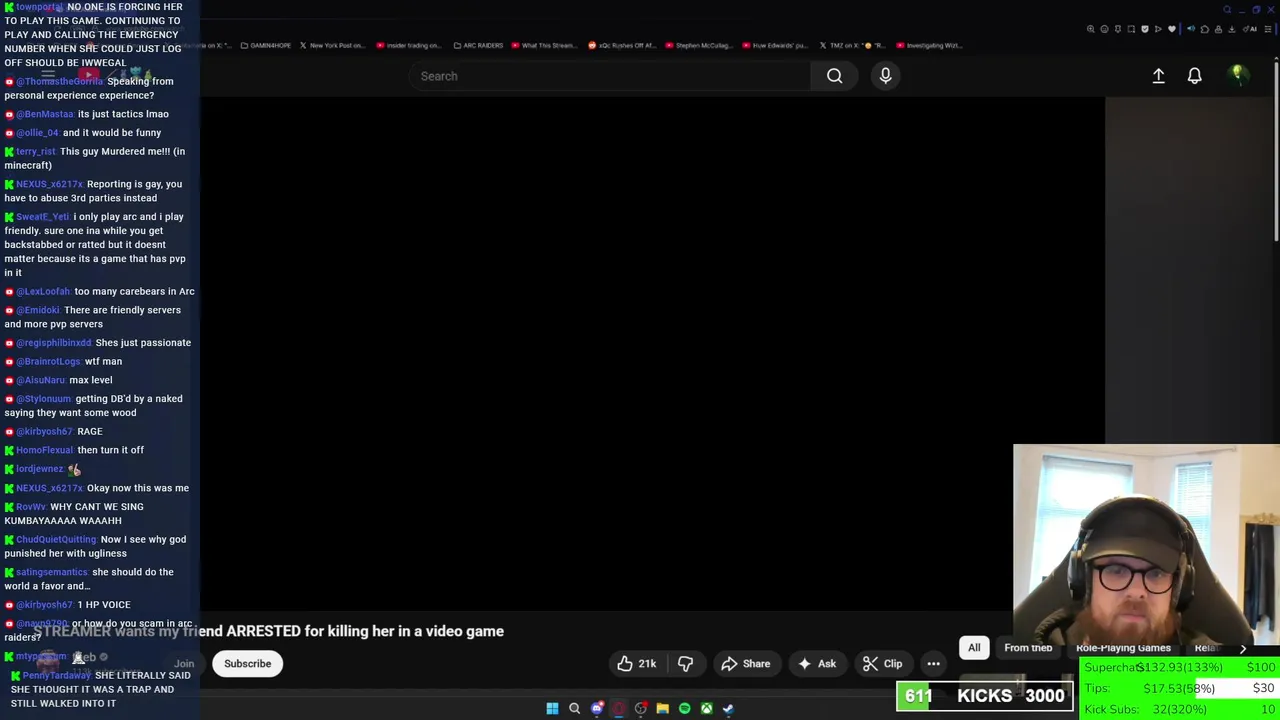The width and height of the screenshot is (1280, 720).
Task: Open Windows taskbar search
Action: coord(574,709)
